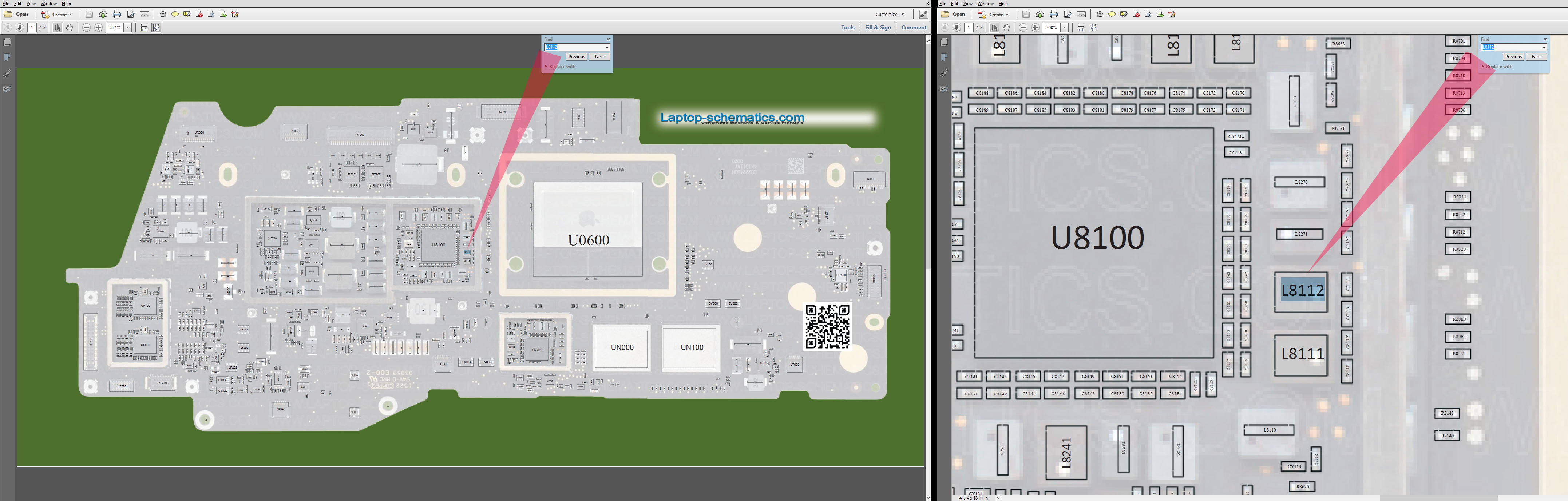
Task: Click the Delete Page icon in left window
Action: 199,14
